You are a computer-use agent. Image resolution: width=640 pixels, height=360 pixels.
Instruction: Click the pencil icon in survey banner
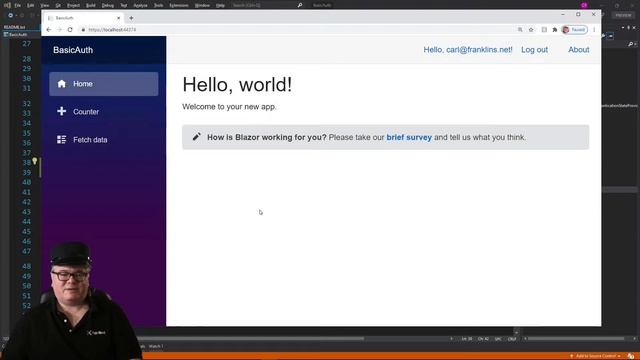pyautogui.click(x=196, y=137)
